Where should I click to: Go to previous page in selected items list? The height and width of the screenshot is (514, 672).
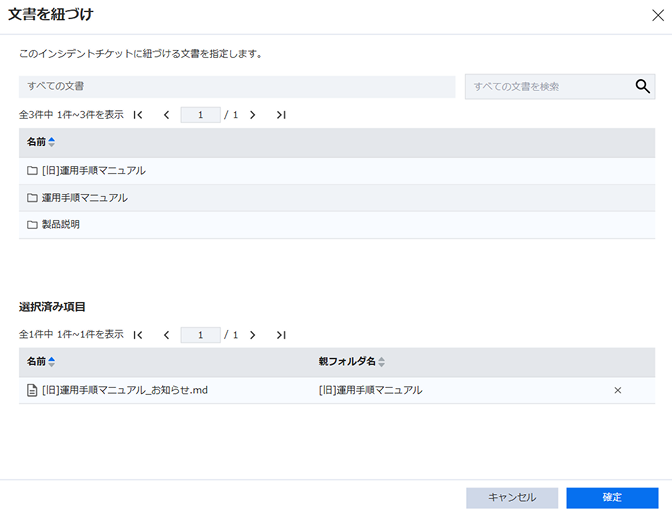[166, 335]
